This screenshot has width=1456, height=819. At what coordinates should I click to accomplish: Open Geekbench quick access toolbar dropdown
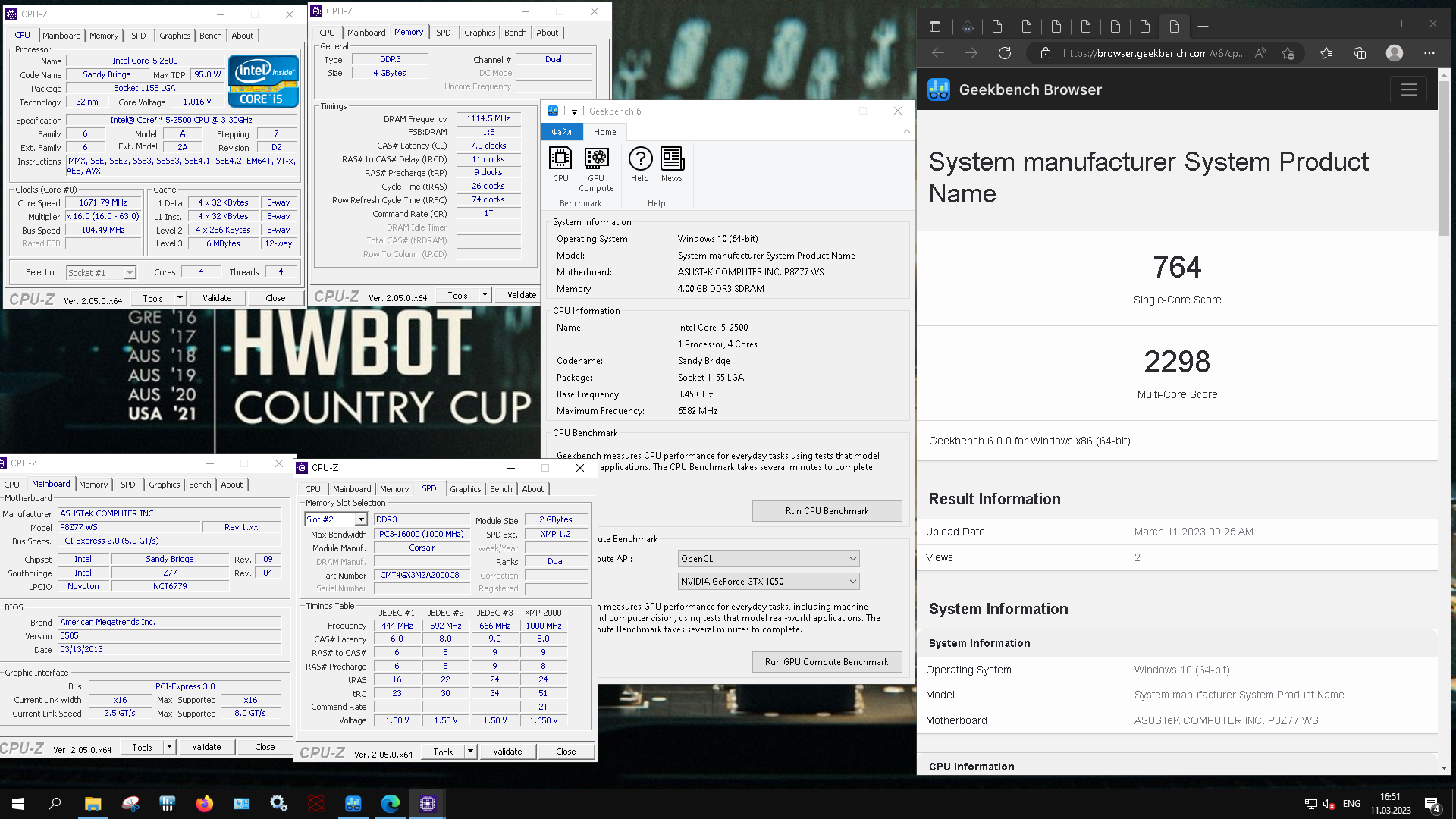point(574,111)
